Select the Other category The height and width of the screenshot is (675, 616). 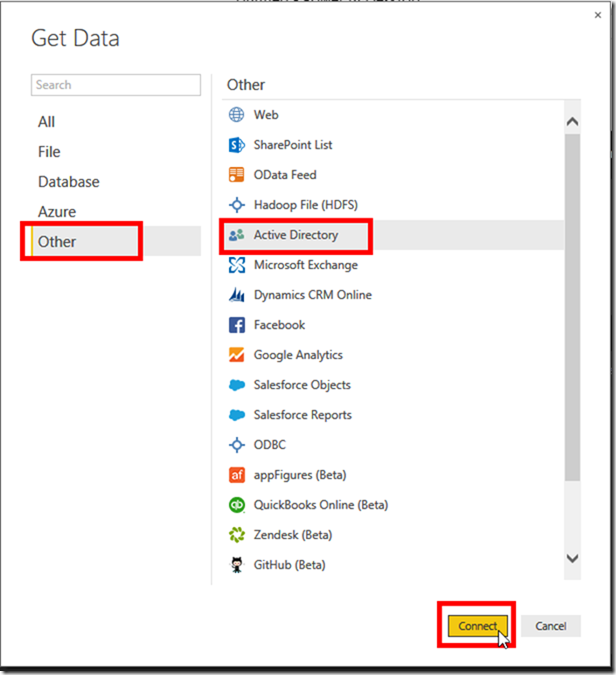click(116, 241)
